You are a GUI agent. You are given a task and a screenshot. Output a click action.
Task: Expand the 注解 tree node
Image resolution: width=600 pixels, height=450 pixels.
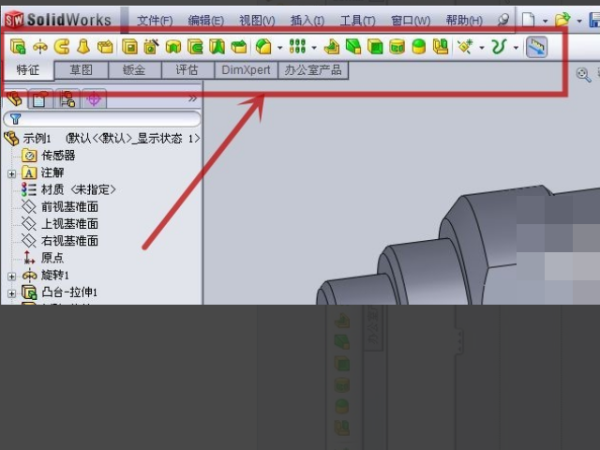(11, 174)
